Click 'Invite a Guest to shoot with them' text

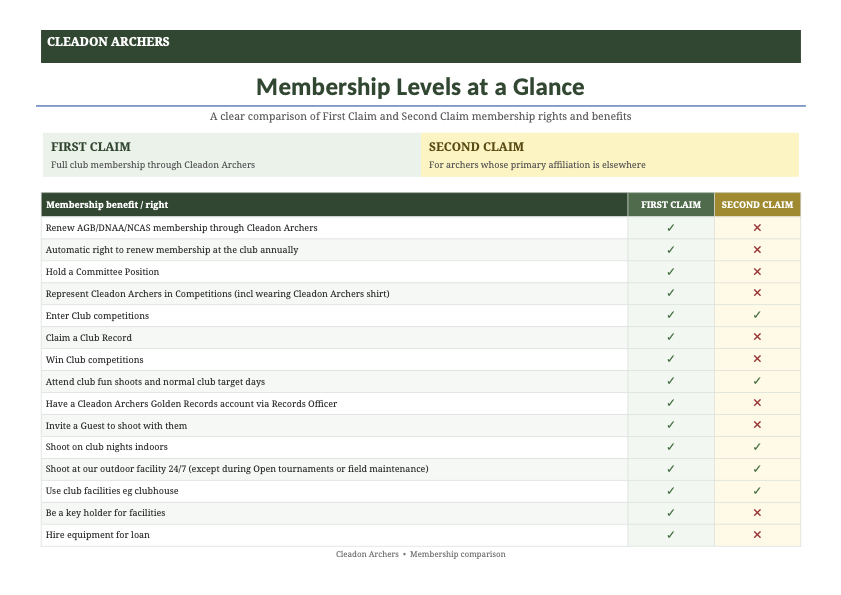(116, 425)
